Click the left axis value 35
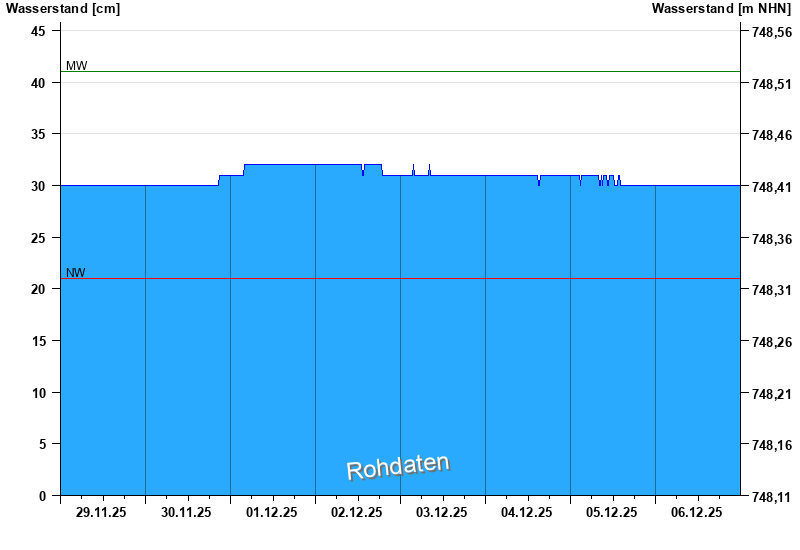 38,134
